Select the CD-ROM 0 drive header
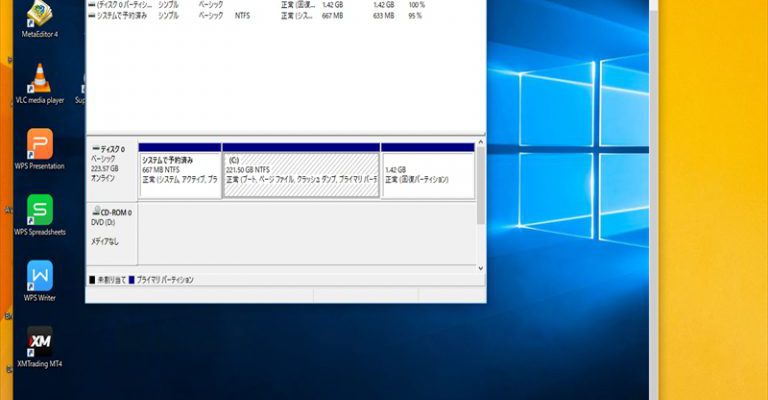 pos(112,234)
